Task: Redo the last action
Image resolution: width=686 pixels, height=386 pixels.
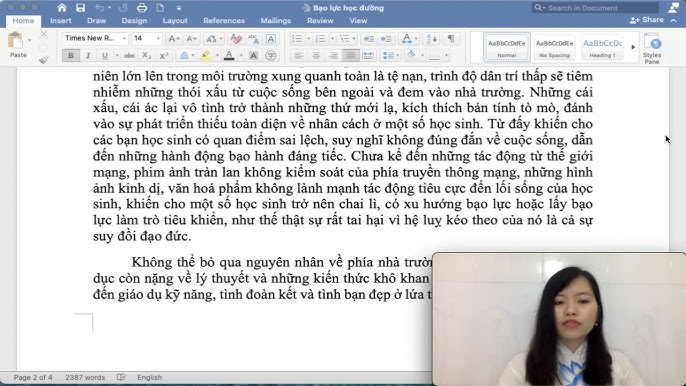Action: pyautogui.click(x=123, y=8)
